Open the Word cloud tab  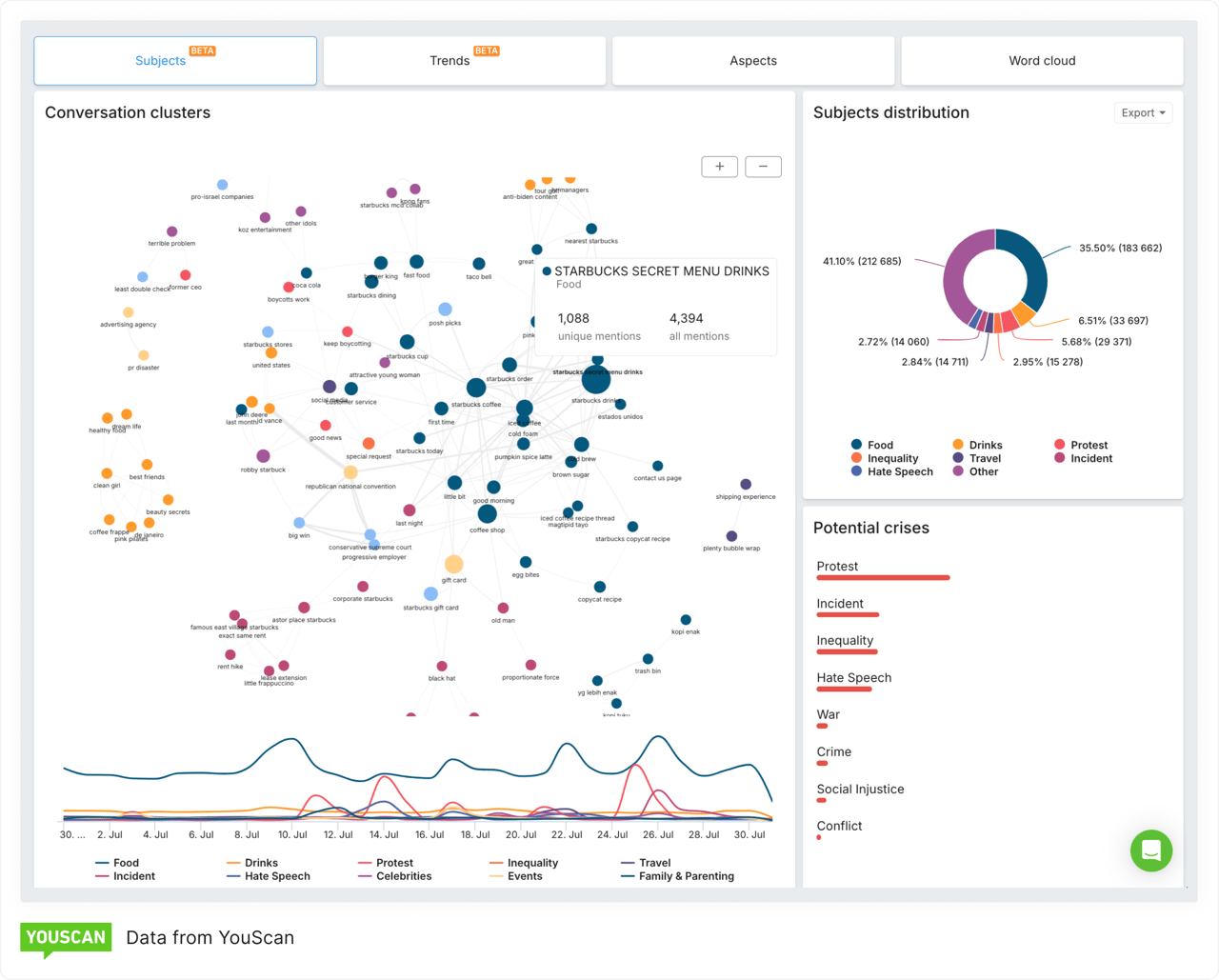tap(1042, 61)
